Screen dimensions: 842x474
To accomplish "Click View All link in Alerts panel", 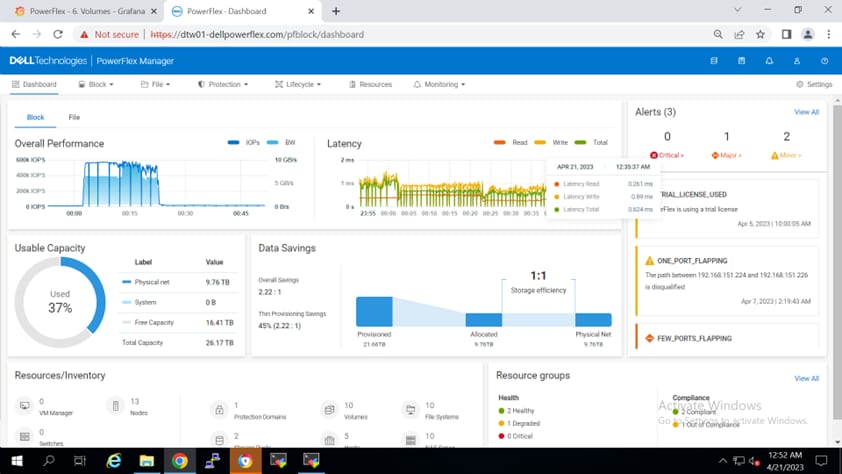I will click(x=807, y=112).
